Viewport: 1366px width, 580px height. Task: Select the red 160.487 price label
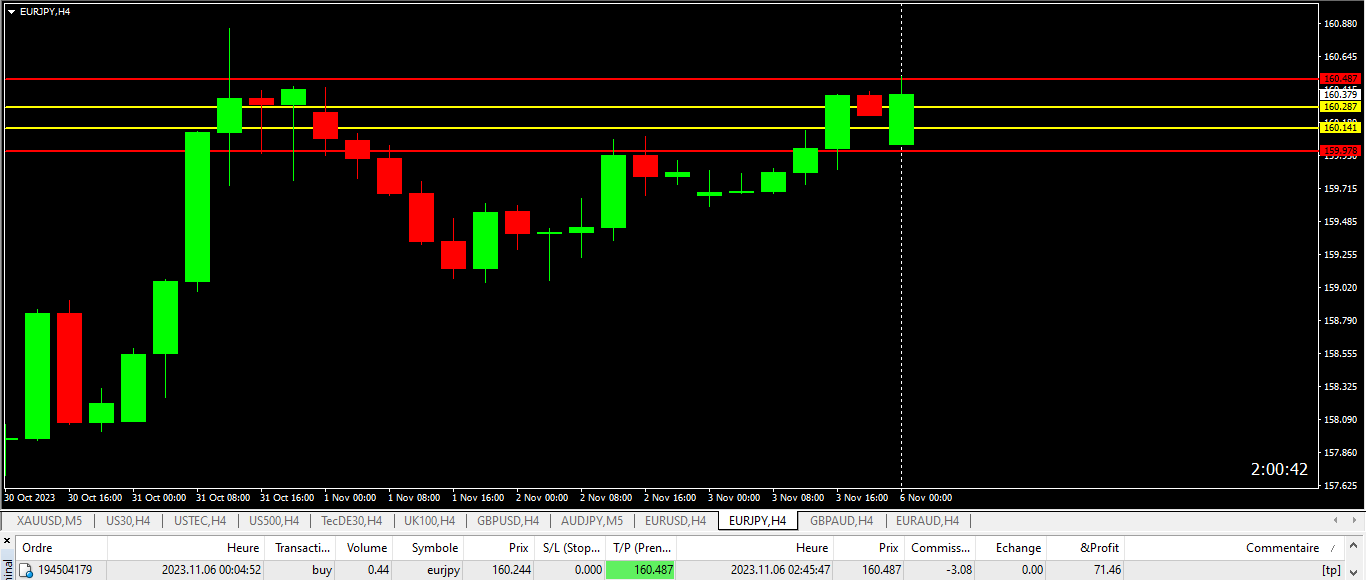click(x=1340, y=78)
